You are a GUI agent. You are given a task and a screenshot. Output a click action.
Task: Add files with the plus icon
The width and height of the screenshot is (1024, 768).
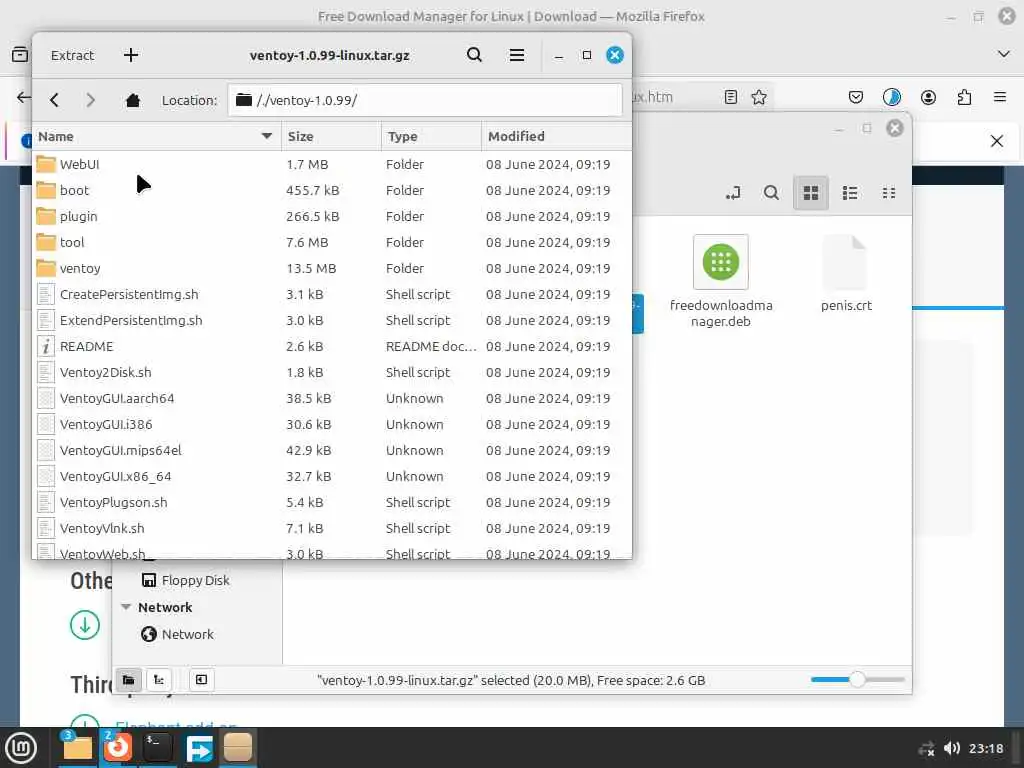click(x=131, y=56)
